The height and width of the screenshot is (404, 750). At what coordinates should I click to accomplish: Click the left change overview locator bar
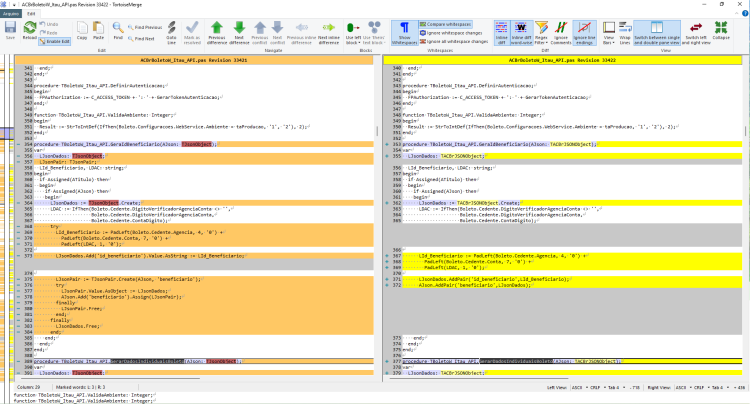[7, 218]
